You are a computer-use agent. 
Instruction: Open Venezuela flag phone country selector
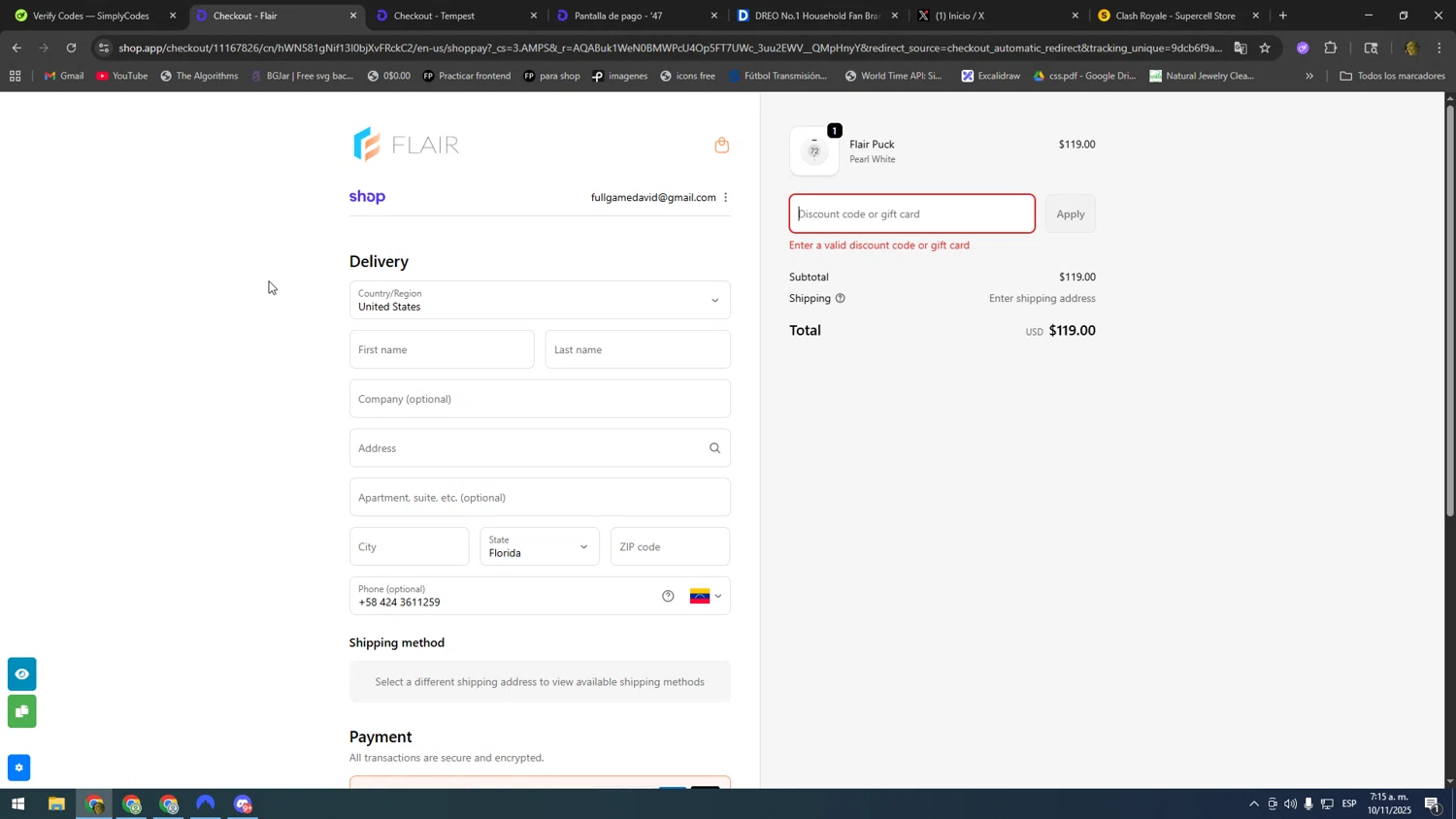pos(706,596)
